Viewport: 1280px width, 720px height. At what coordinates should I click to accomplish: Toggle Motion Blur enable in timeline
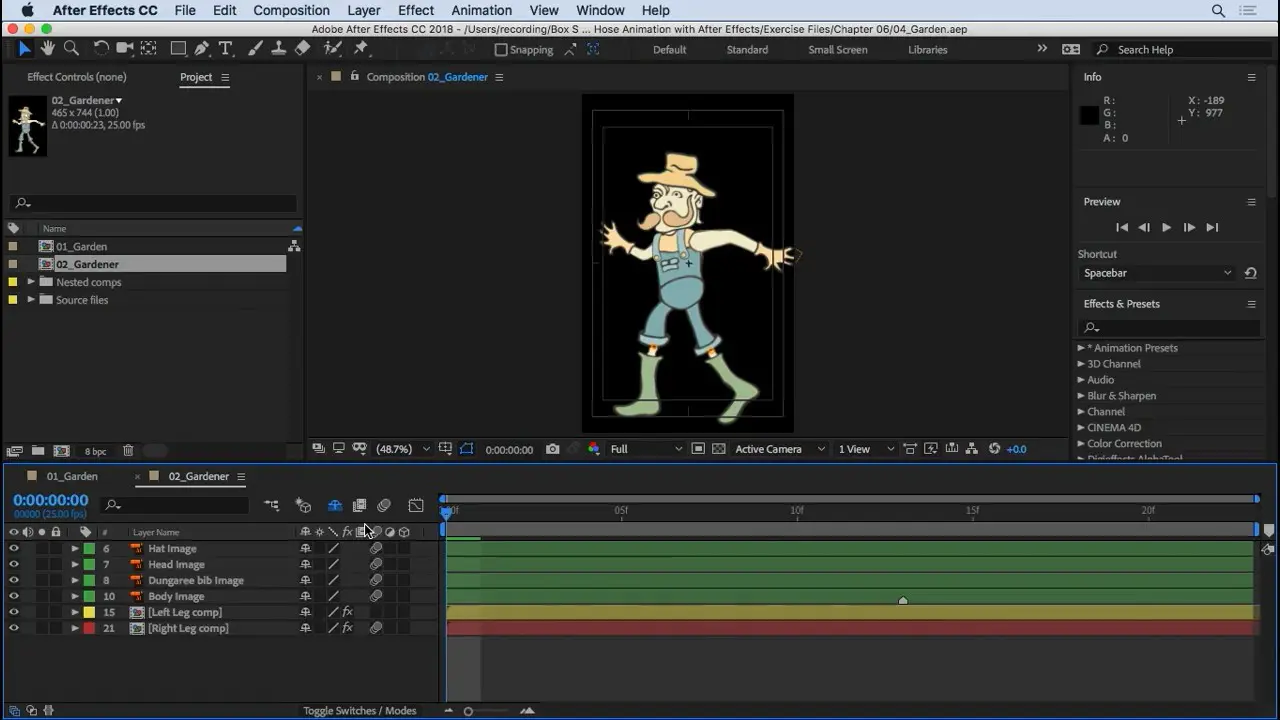pos(384,505)
